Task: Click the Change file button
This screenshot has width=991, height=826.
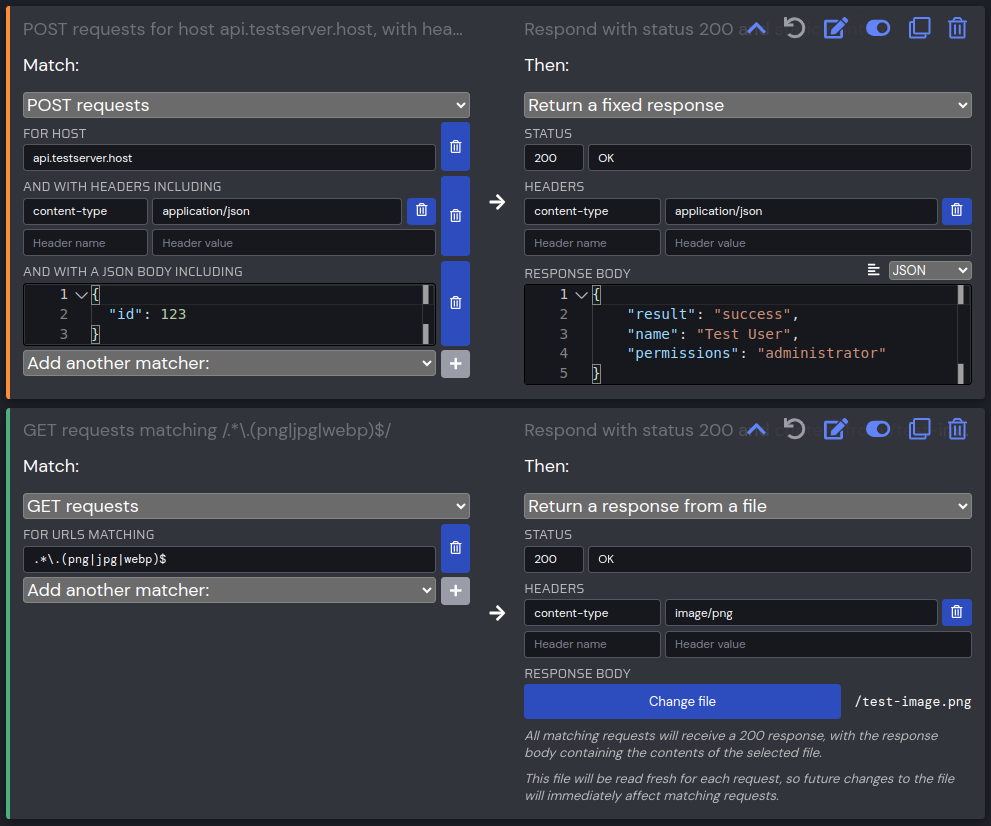Action: coord(682,701)
